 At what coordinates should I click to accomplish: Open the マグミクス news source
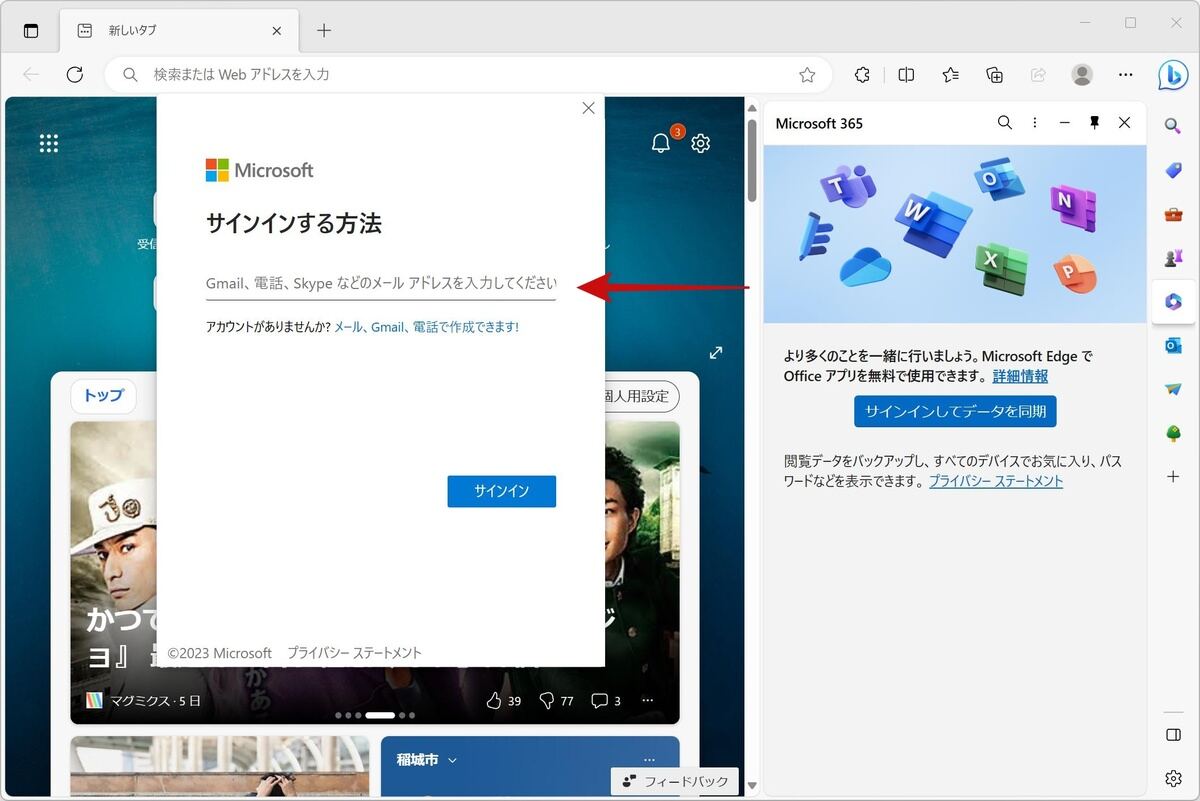point(143,701)
